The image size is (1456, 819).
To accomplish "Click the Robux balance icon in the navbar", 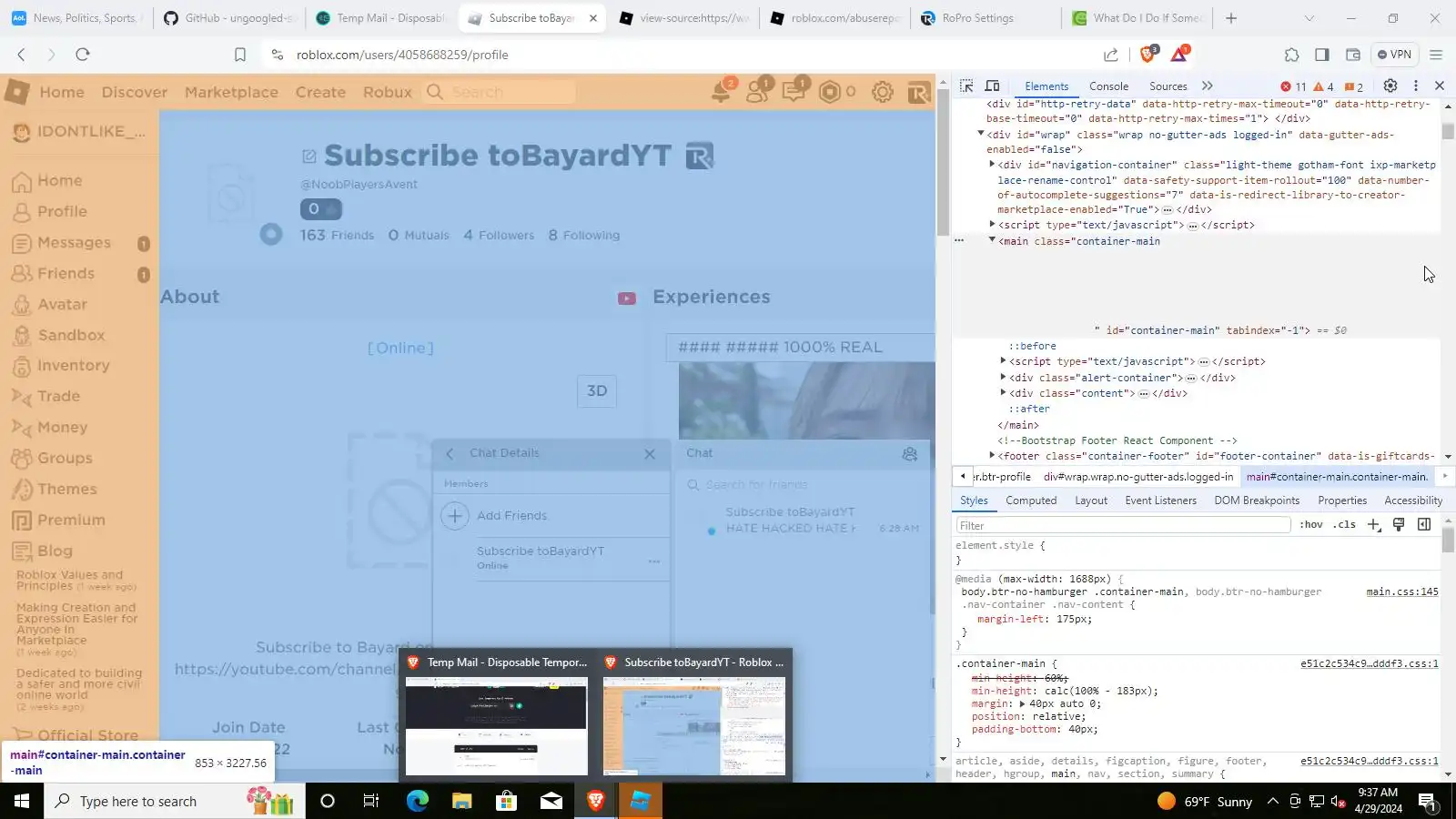I will [x=829, y=92].
